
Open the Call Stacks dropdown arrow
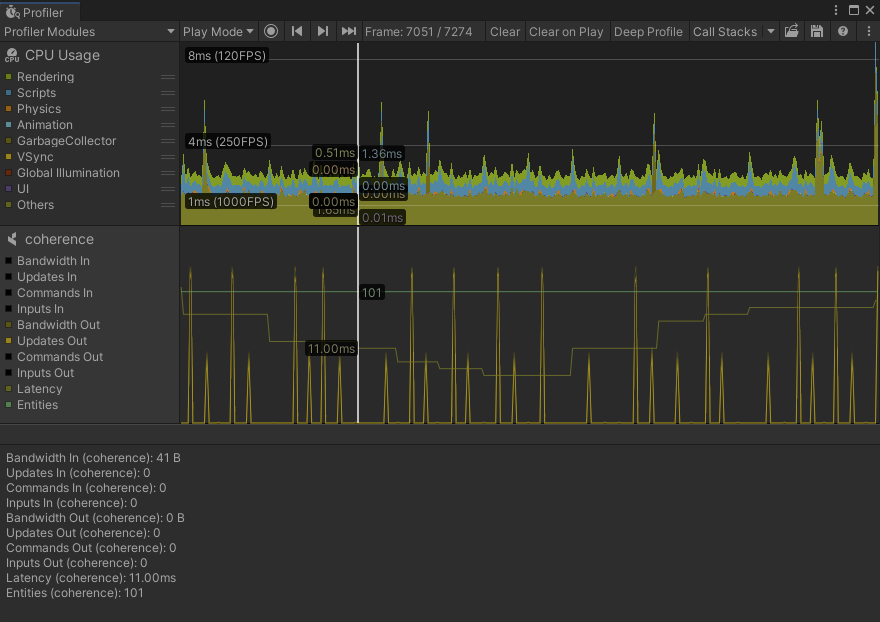point(770,32)
